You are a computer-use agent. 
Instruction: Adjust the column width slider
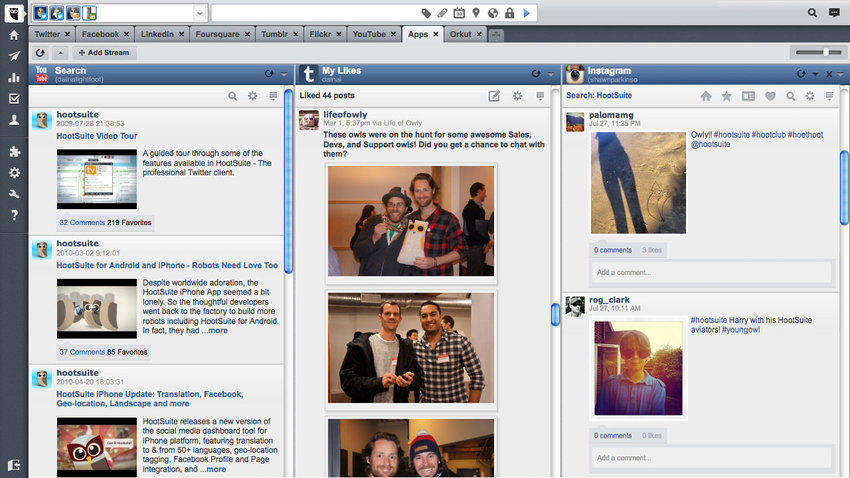click(826, 52)
